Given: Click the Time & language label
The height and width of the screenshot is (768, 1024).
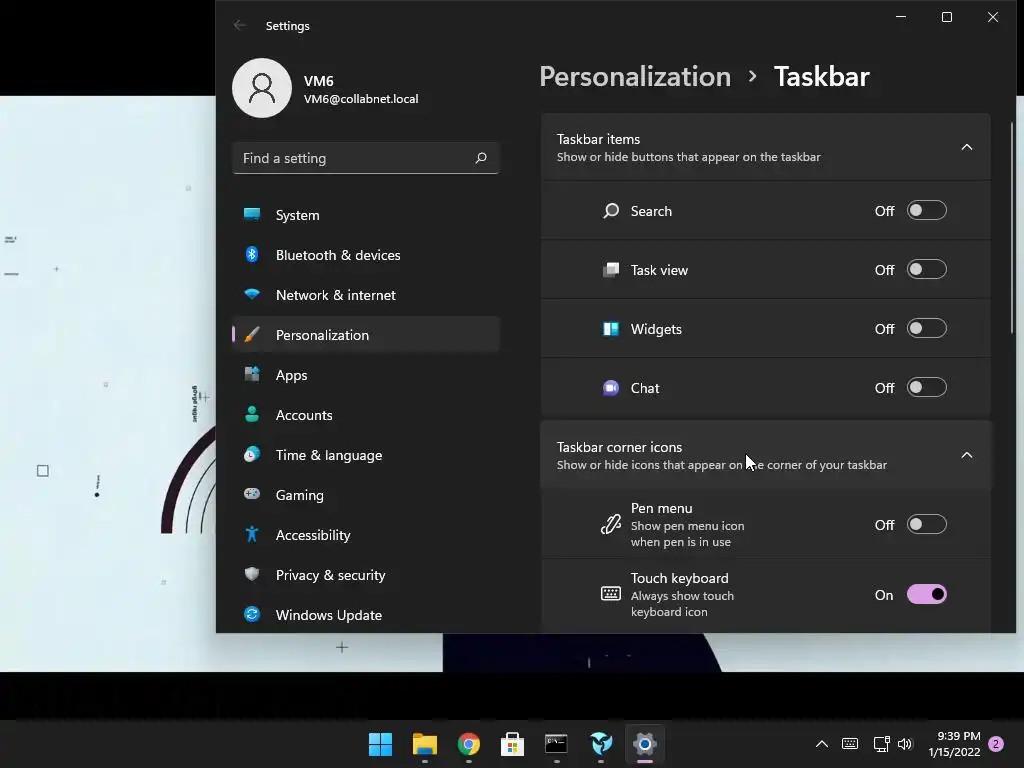Looking at the screenshot, I should 328,455.
